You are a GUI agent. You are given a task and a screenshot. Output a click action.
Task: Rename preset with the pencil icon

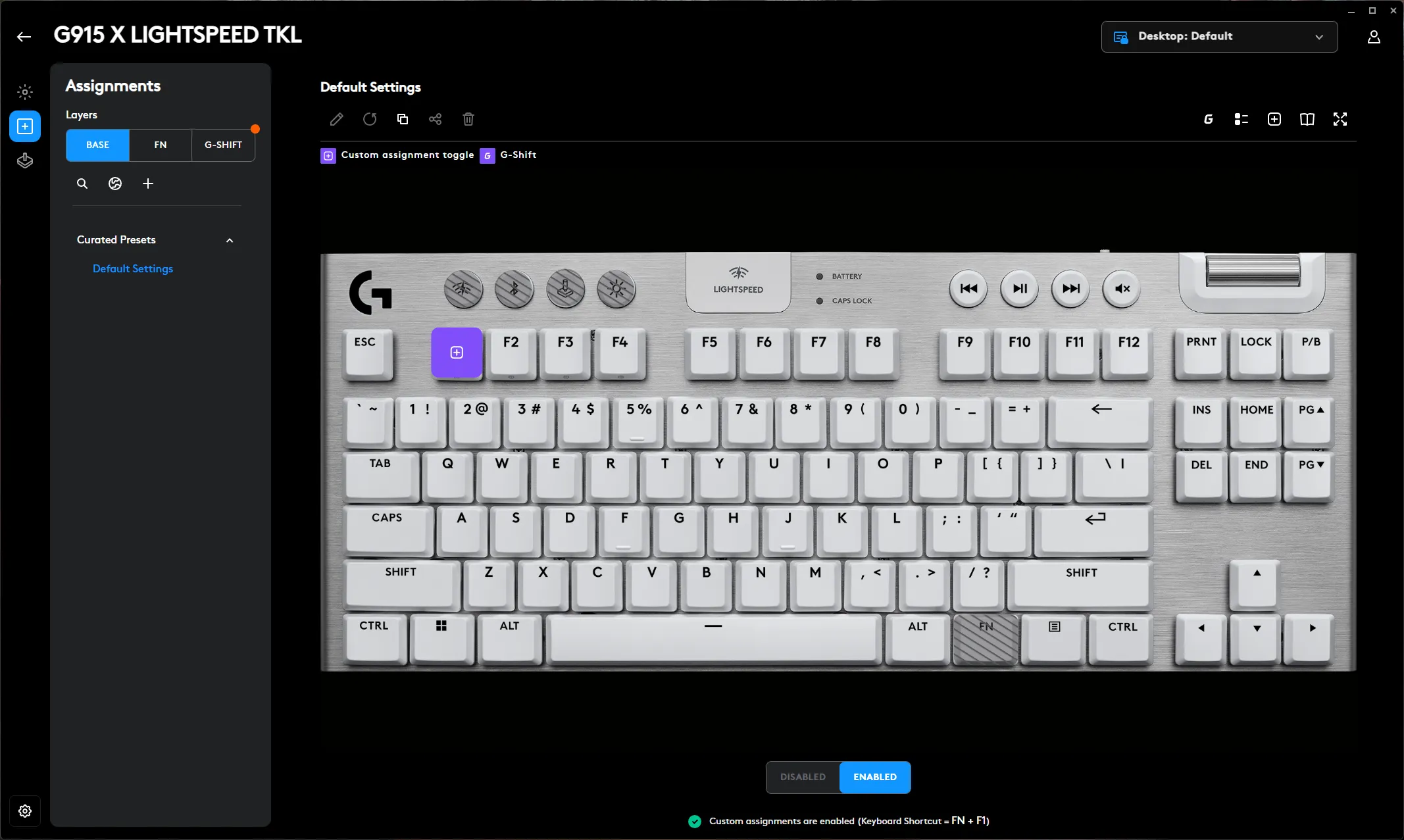(x=336, y=119)
